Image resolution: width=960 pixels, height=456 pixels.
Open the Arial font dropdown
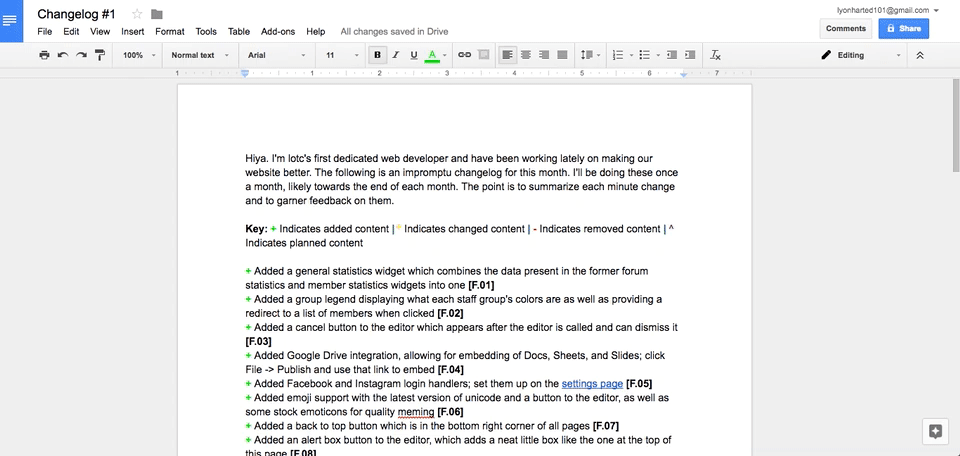[276, 55]
